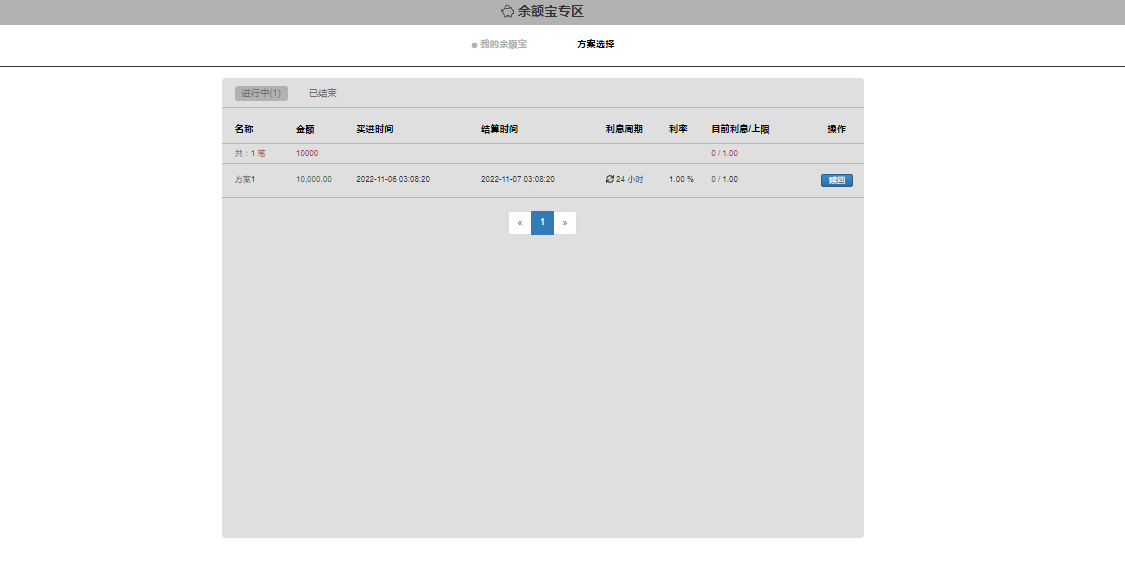Click the 买进时间 column header
1125x575 pixels.
[x=374, y=129]
